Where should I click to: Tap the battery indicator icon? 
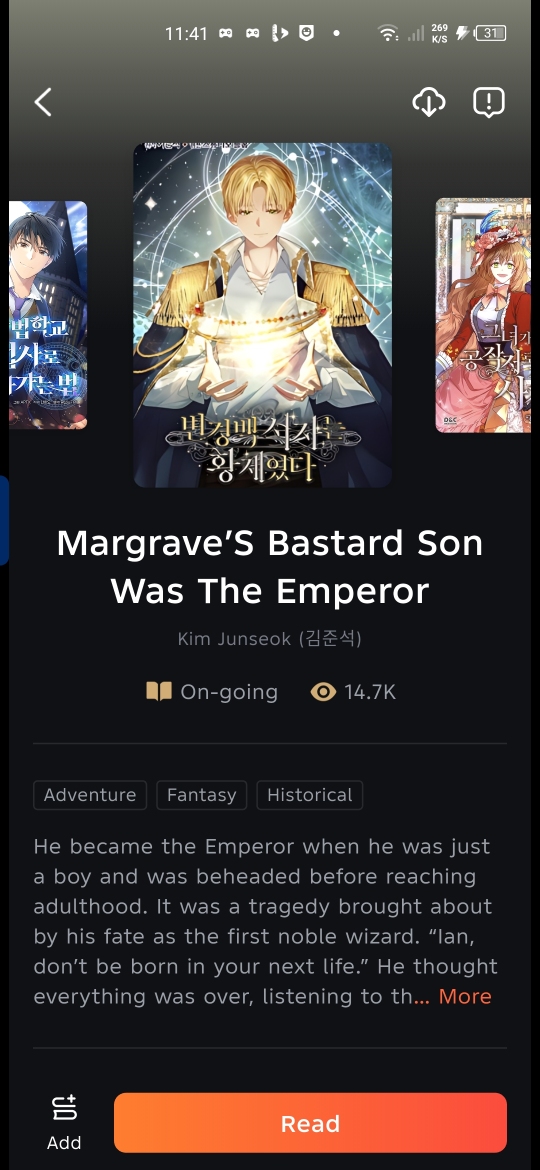490,33
